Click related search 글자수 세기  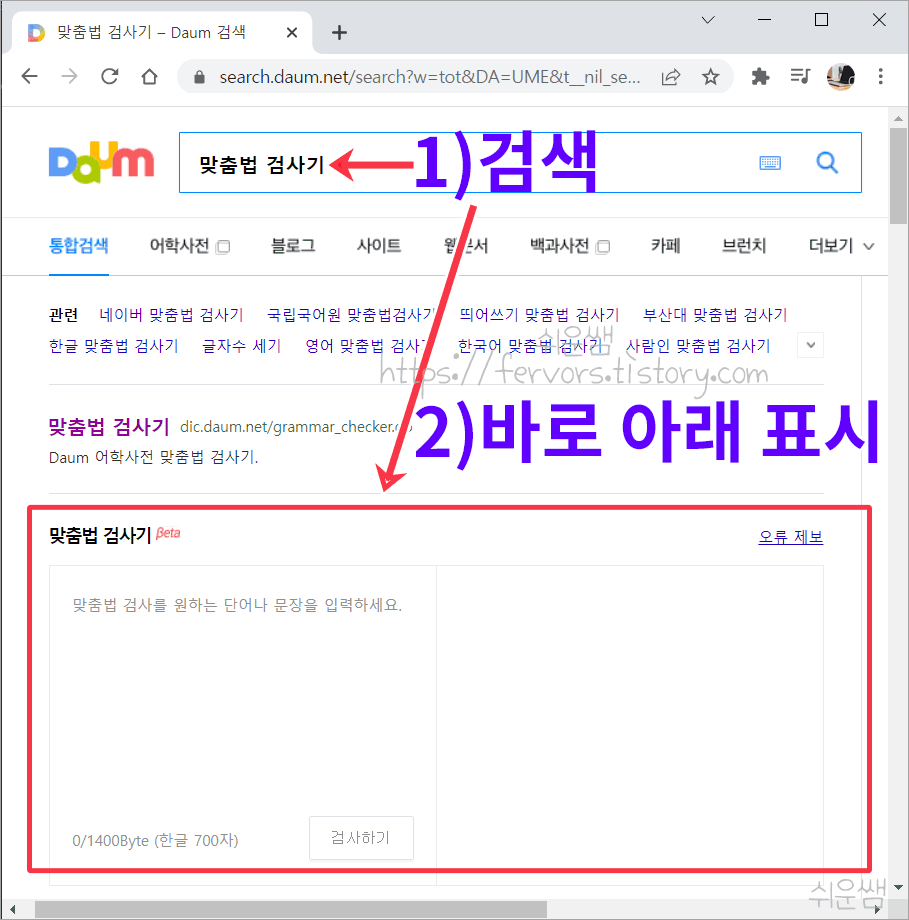(242, 346)
